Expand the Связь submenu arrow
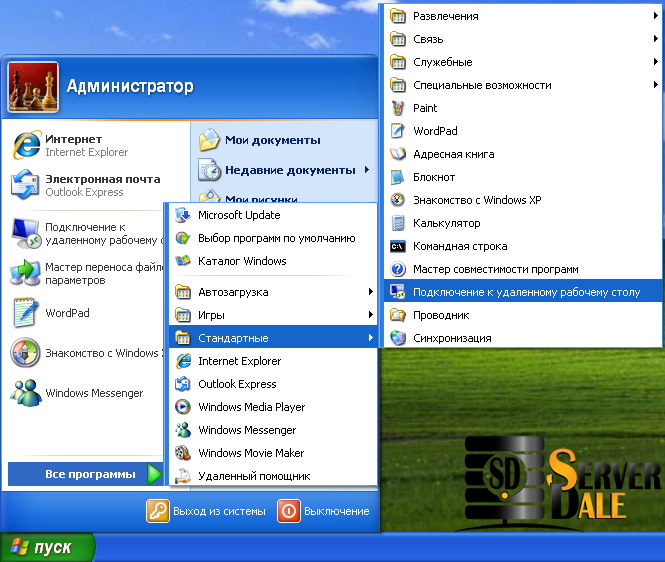The image size is (665, 562). (656, 39)
